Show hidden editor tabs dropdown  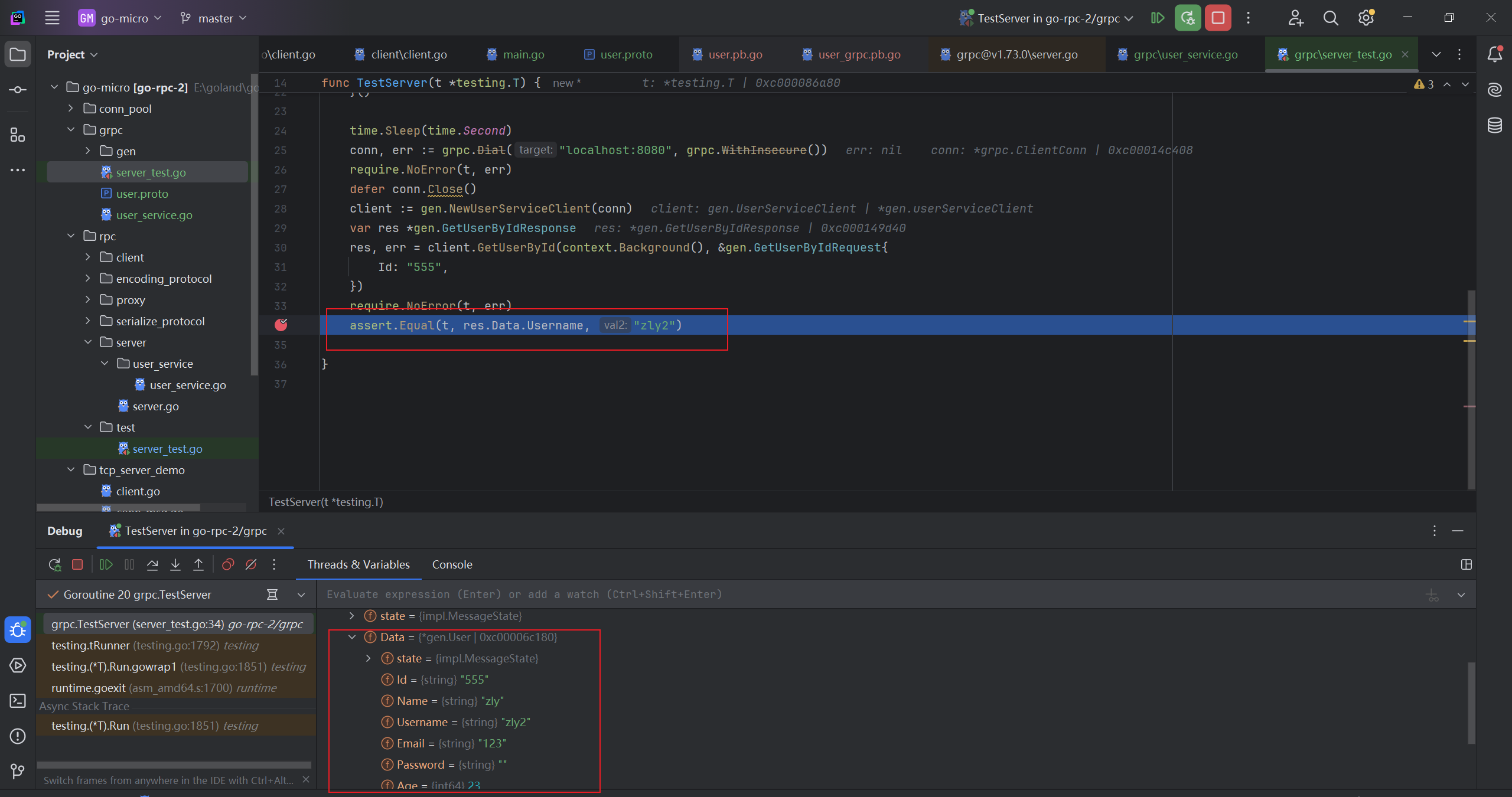[1436, 54]
